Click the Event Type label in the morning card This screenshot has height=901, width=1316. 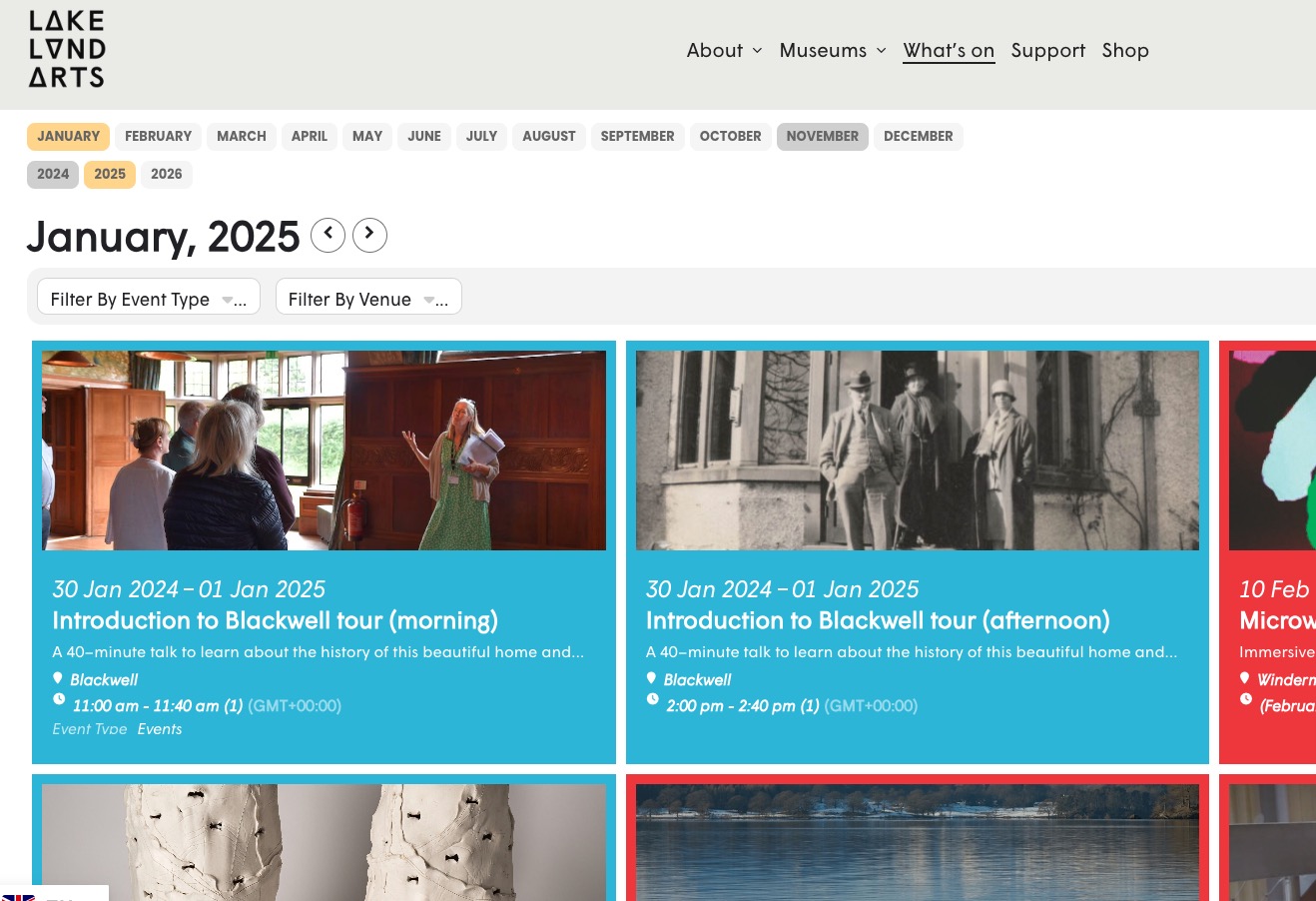(x=90, y=729)
